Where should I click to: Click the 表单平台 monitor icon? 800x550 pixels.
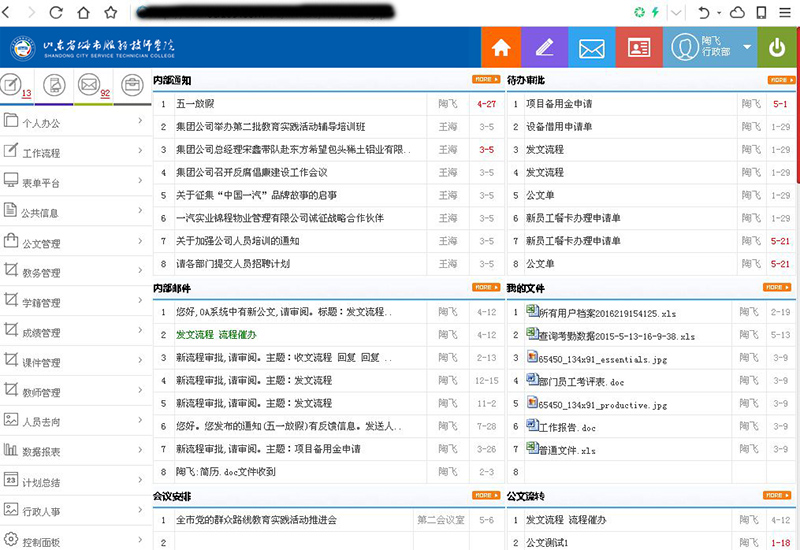[x=11, y=180]
